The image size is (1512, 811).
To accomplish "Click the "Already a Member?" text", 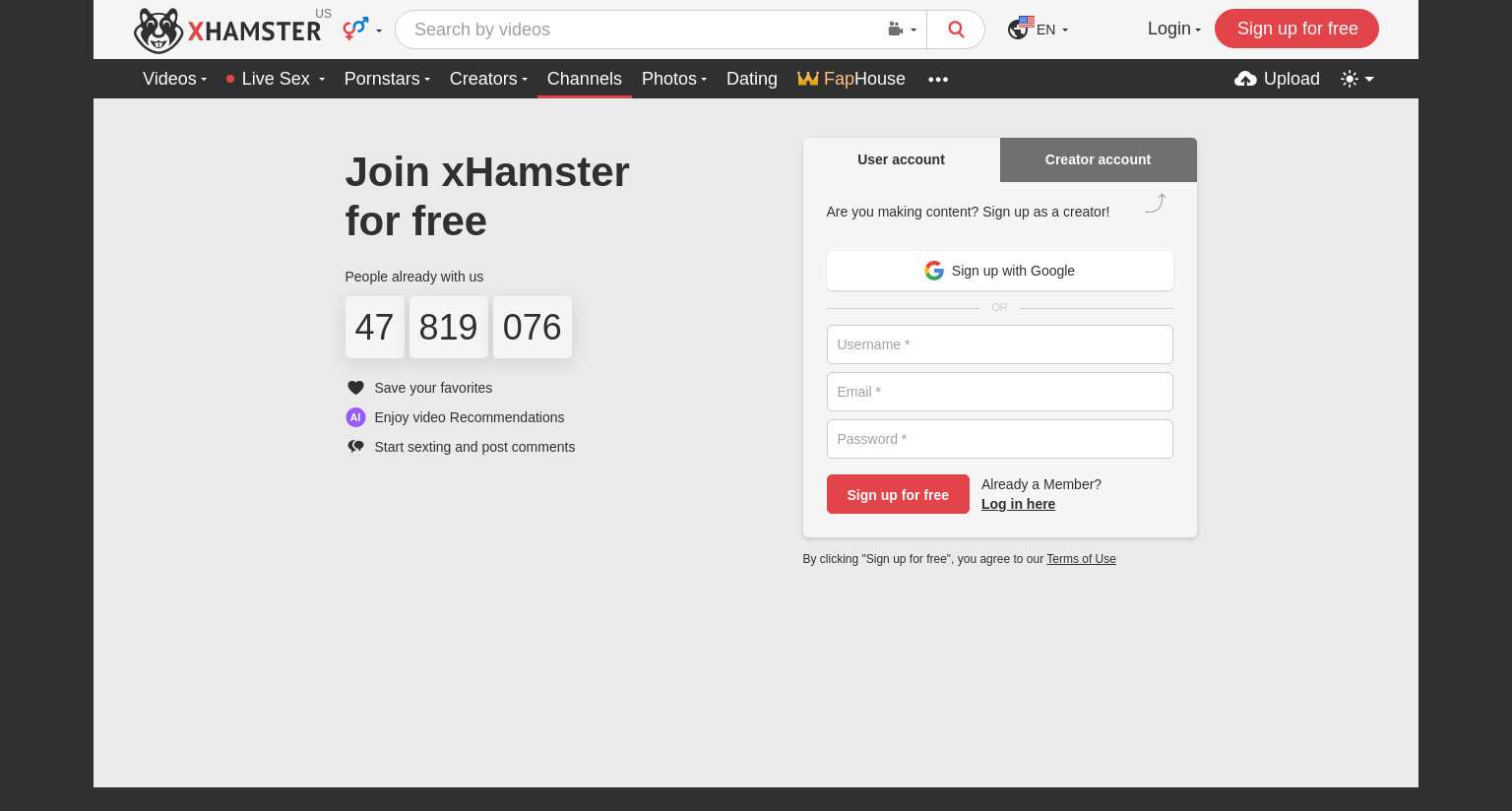I will [x=1041, y=484].
